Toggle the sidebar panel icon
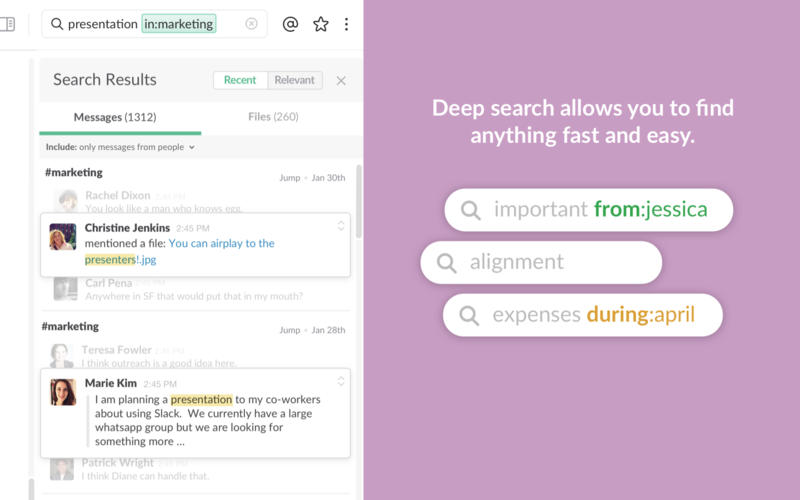Viewport: 800px width, 500px height. pyautogui.click(x=8, y=24)
